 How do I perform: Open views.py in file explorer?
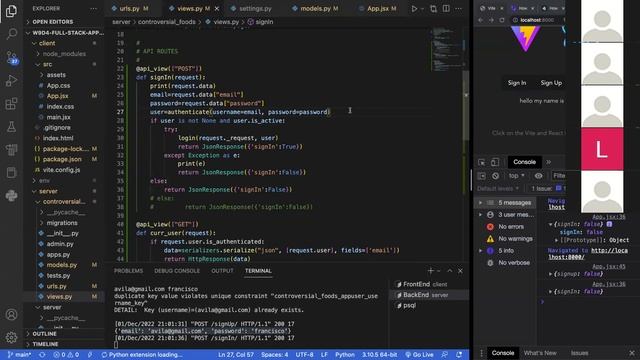click(59, 297)
